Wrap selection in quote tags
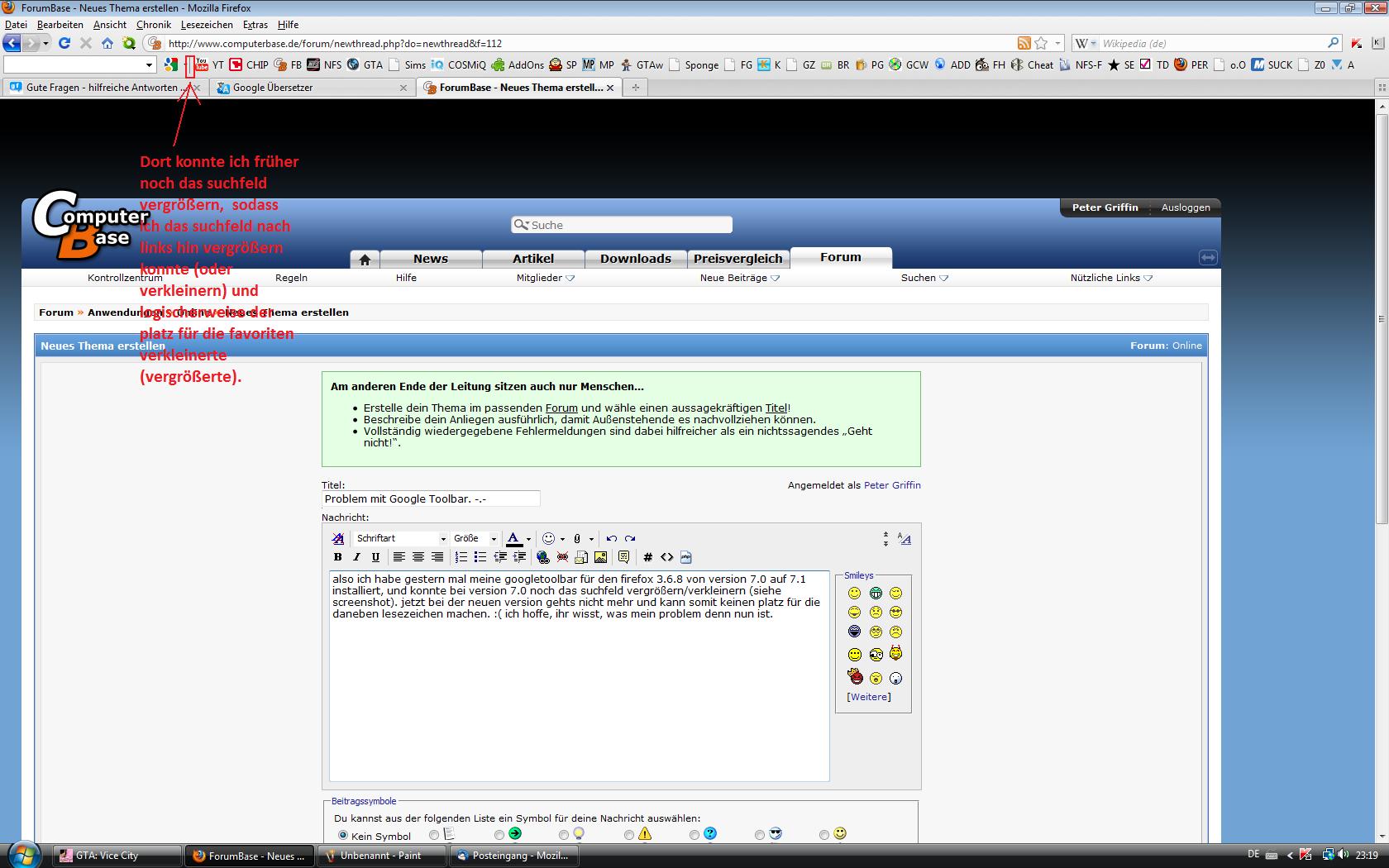 (x=623, y=557)
